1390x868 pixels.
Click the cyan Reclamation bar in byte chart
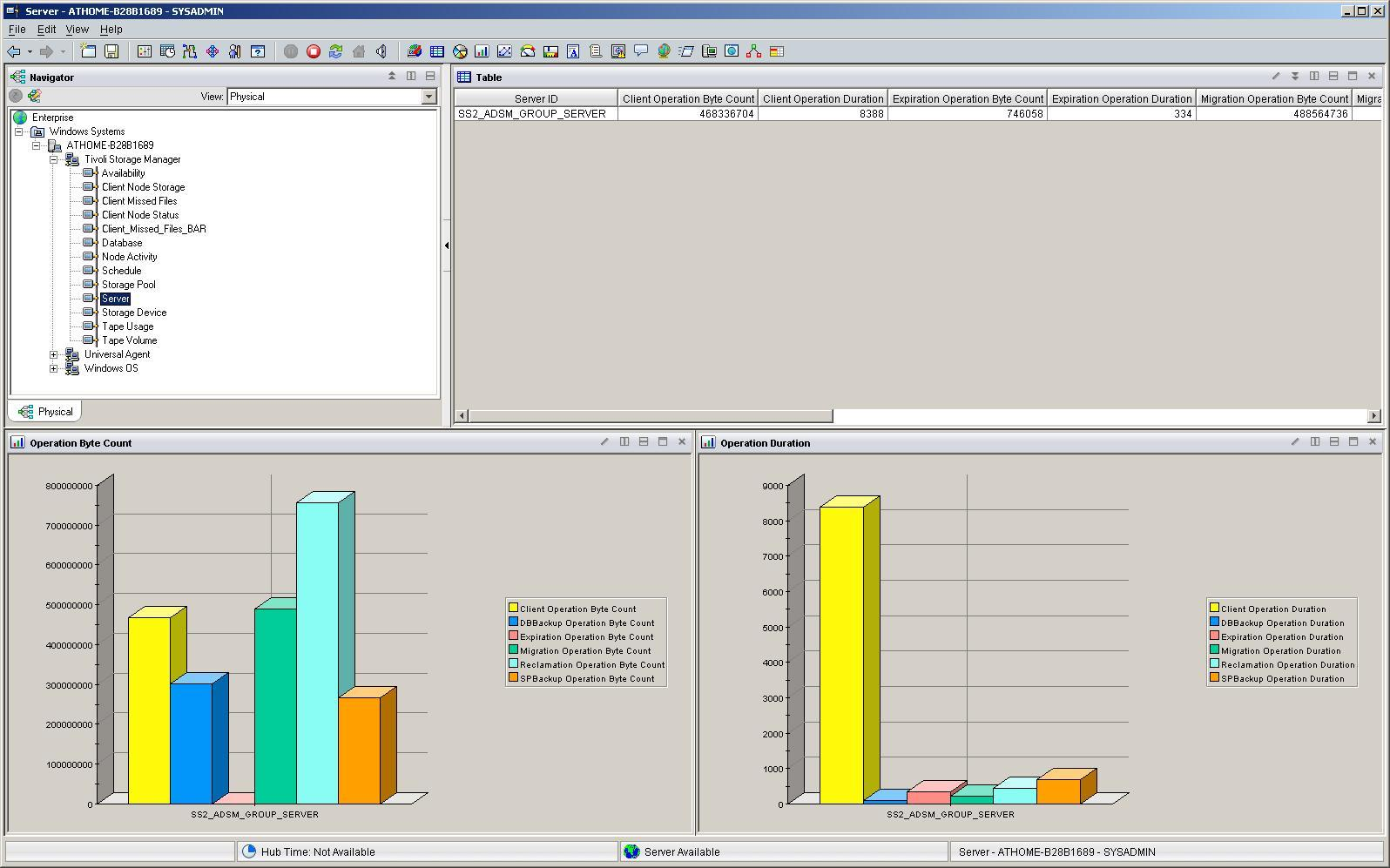(317, 653)
